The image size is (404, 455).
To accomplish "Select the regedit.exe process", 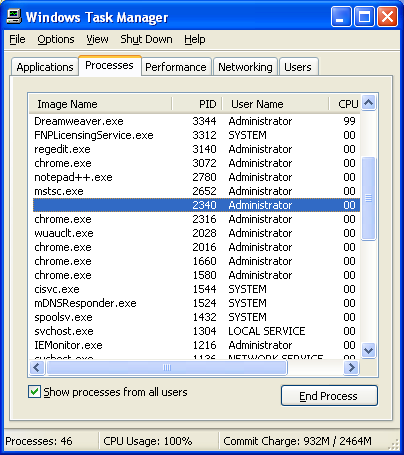I will pos(196,149).
